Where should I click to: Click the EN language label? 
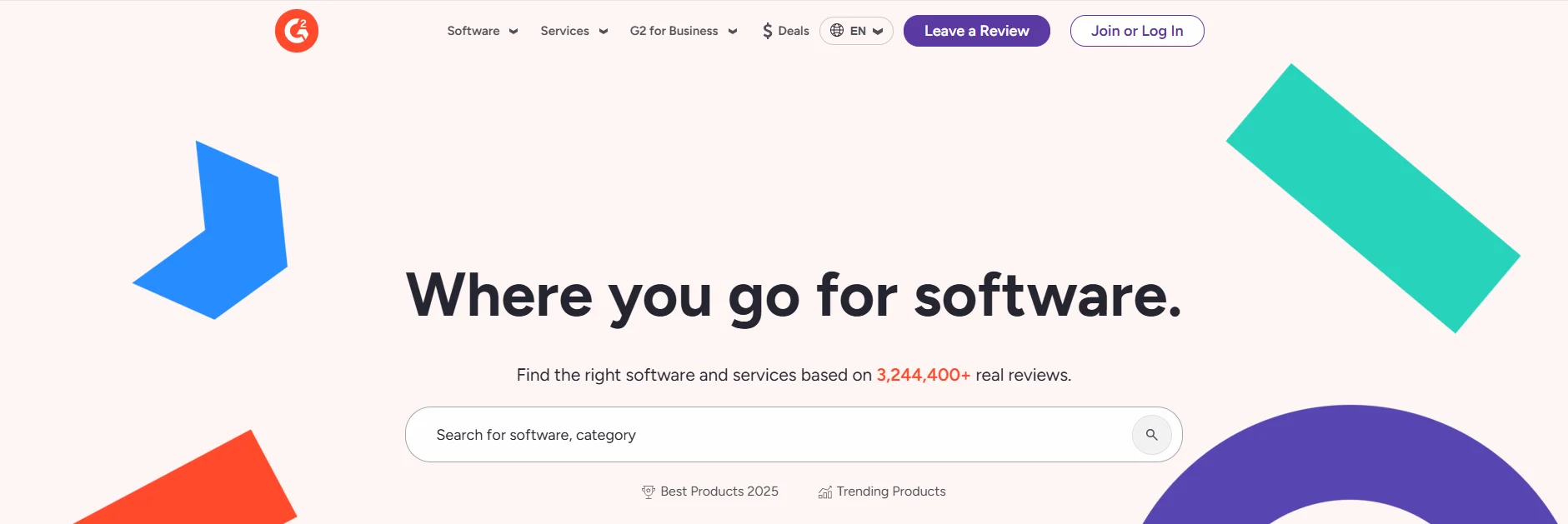click(x=858, y=31)
